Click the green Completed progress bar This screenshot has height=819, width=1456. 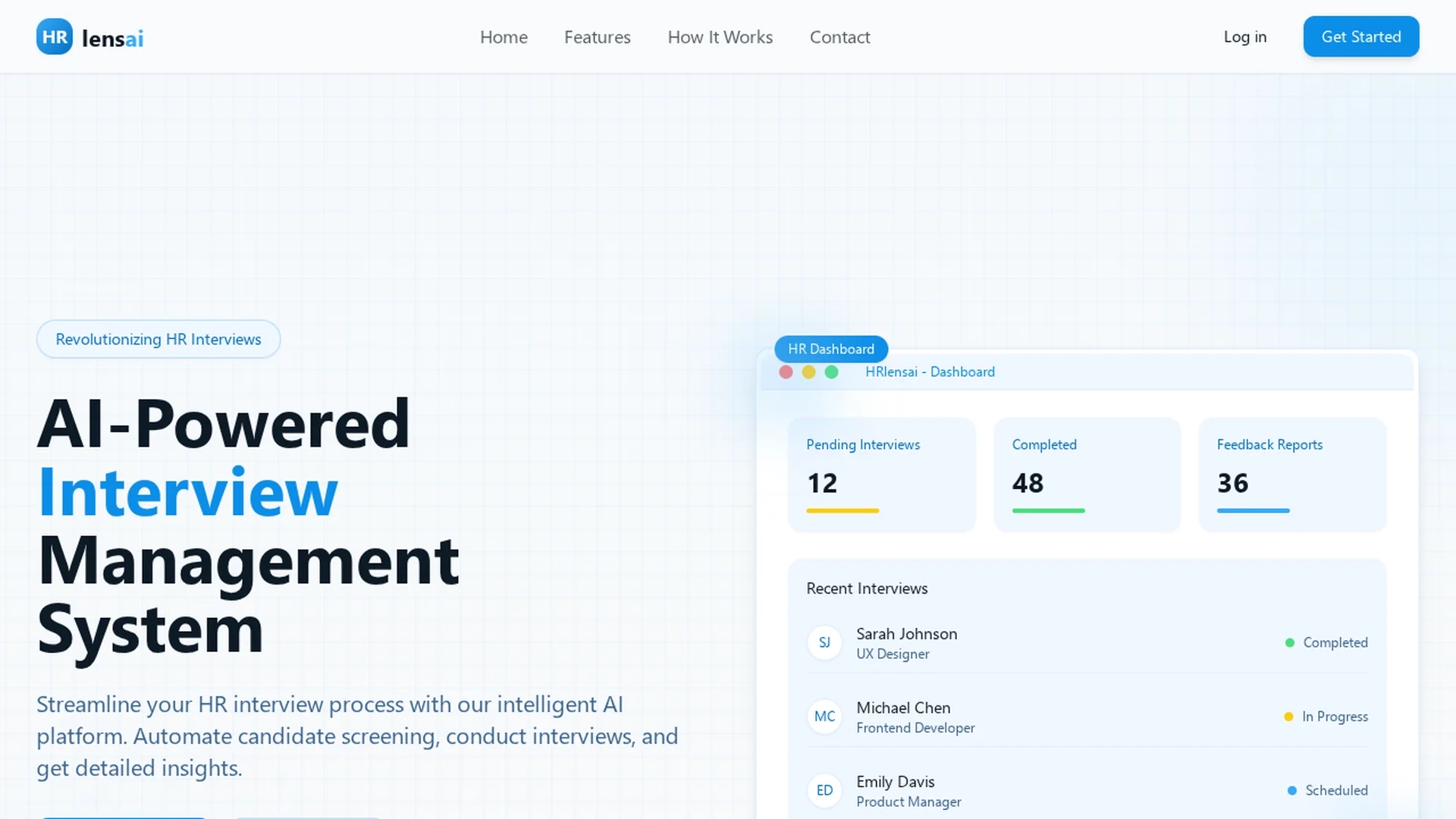(x=1048, y=511)
